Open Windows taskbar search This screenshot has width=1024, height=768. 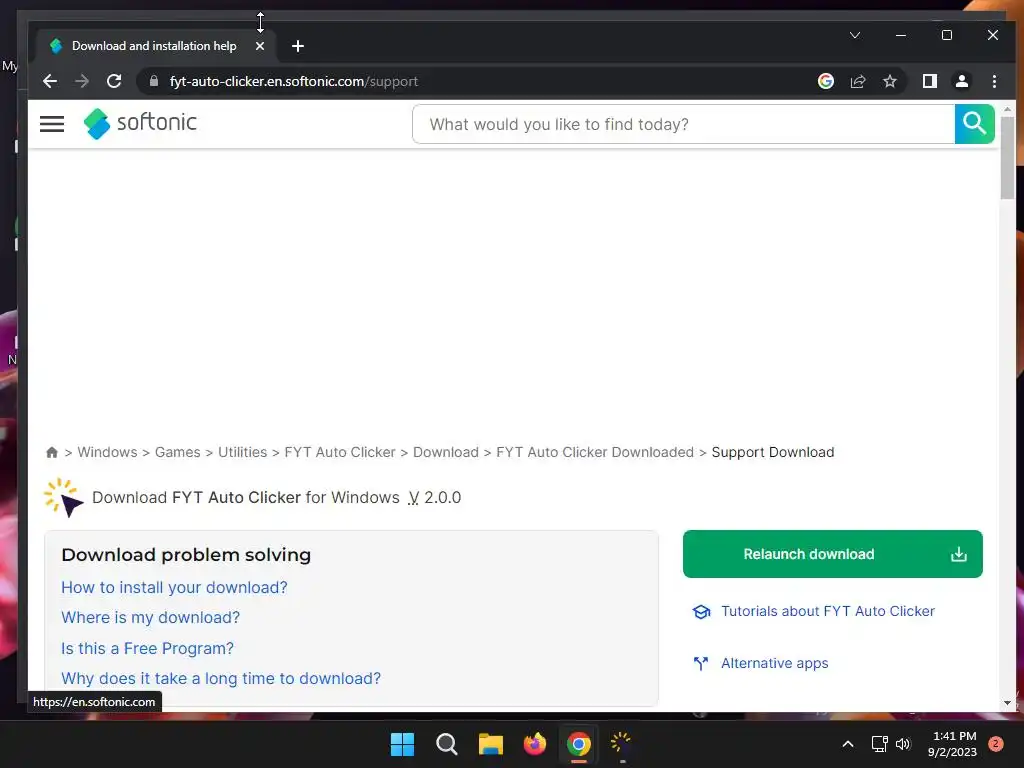click(447, 744)
